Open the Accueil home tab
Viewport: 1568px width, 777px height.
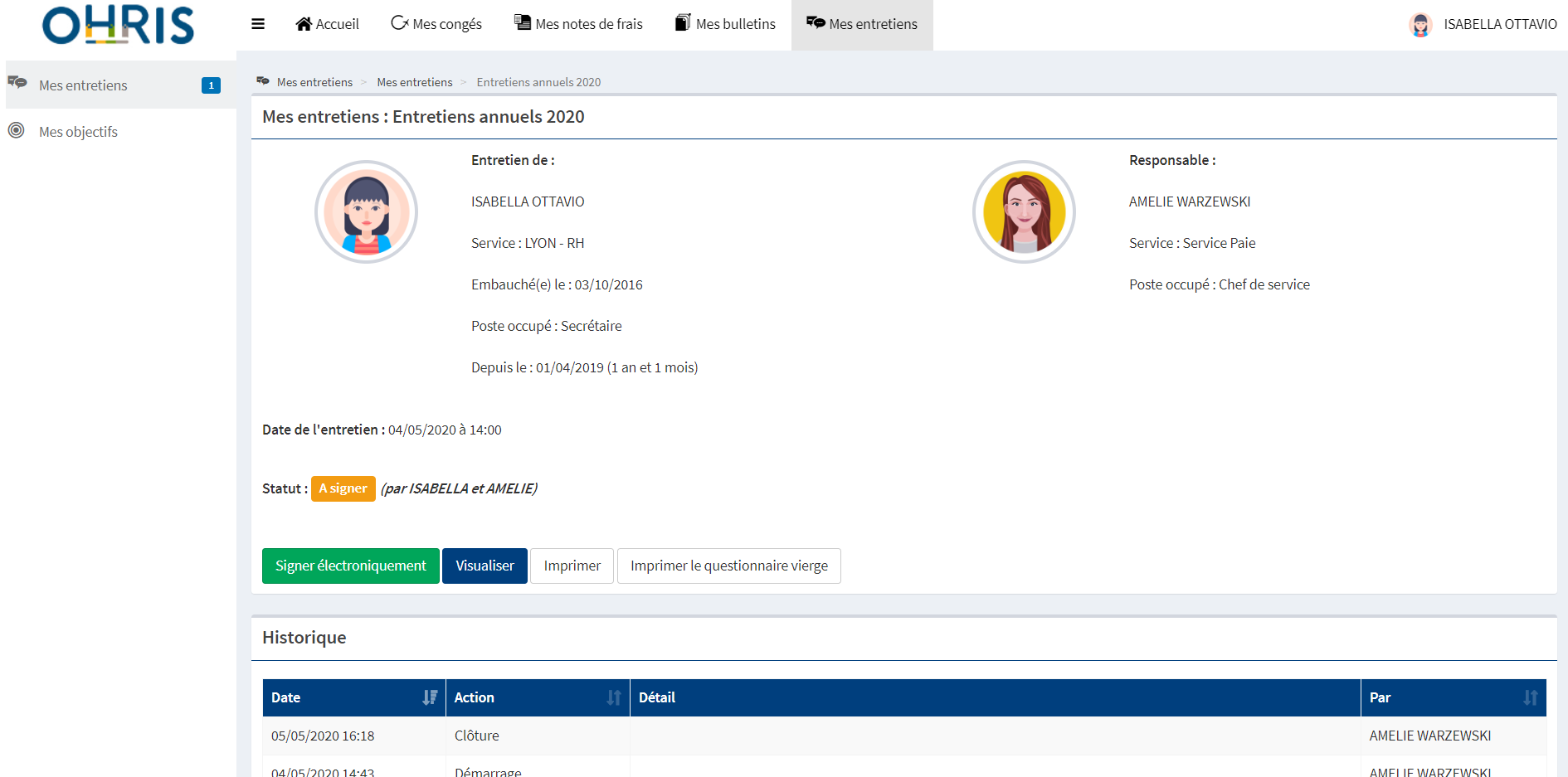coord(328,24)
